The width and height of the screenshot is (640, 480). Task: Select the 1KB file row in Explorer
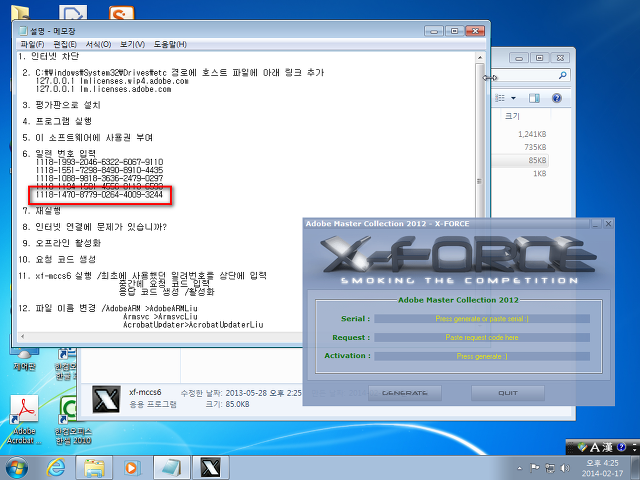[x=540, y=173]
